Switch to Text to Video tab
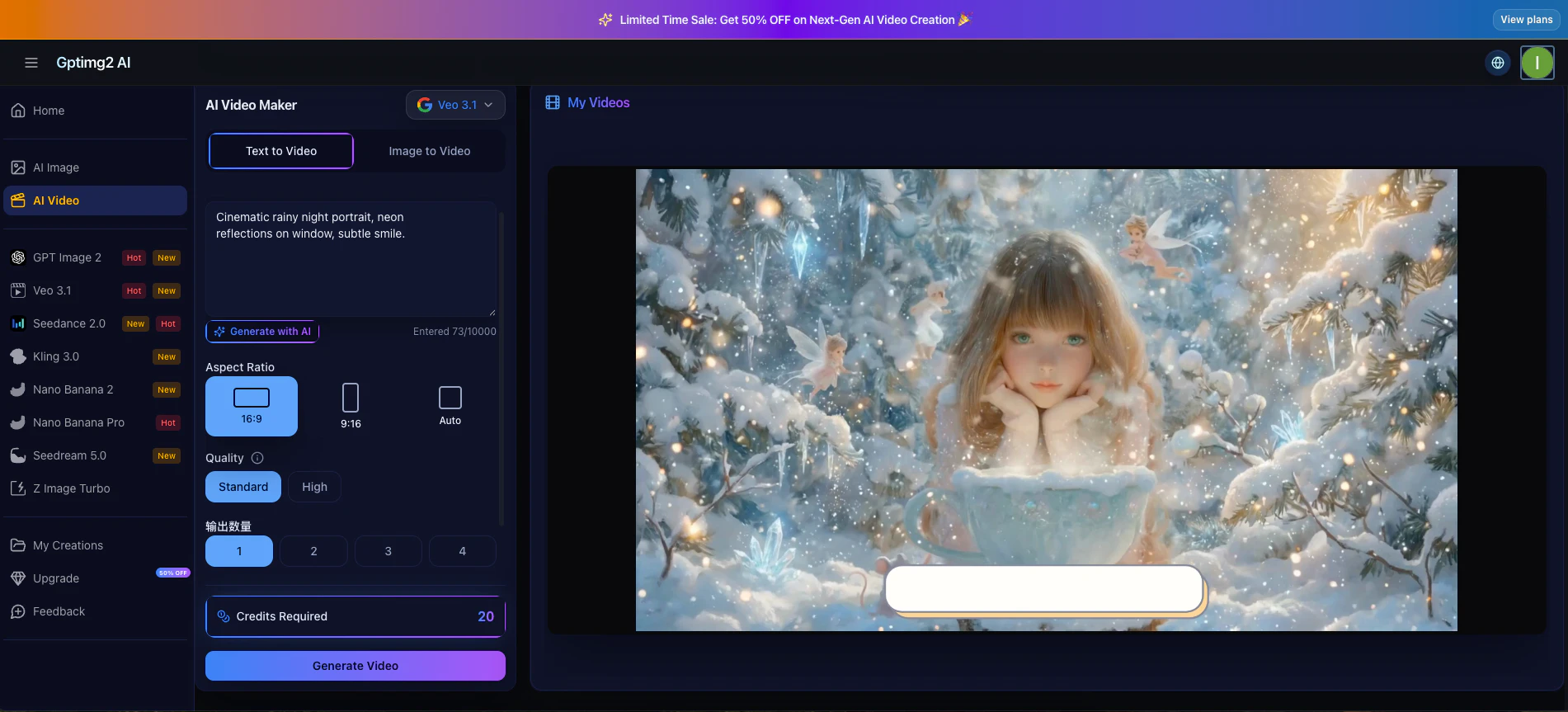The width and height of the screenshot is (1568, 712). 281,151
